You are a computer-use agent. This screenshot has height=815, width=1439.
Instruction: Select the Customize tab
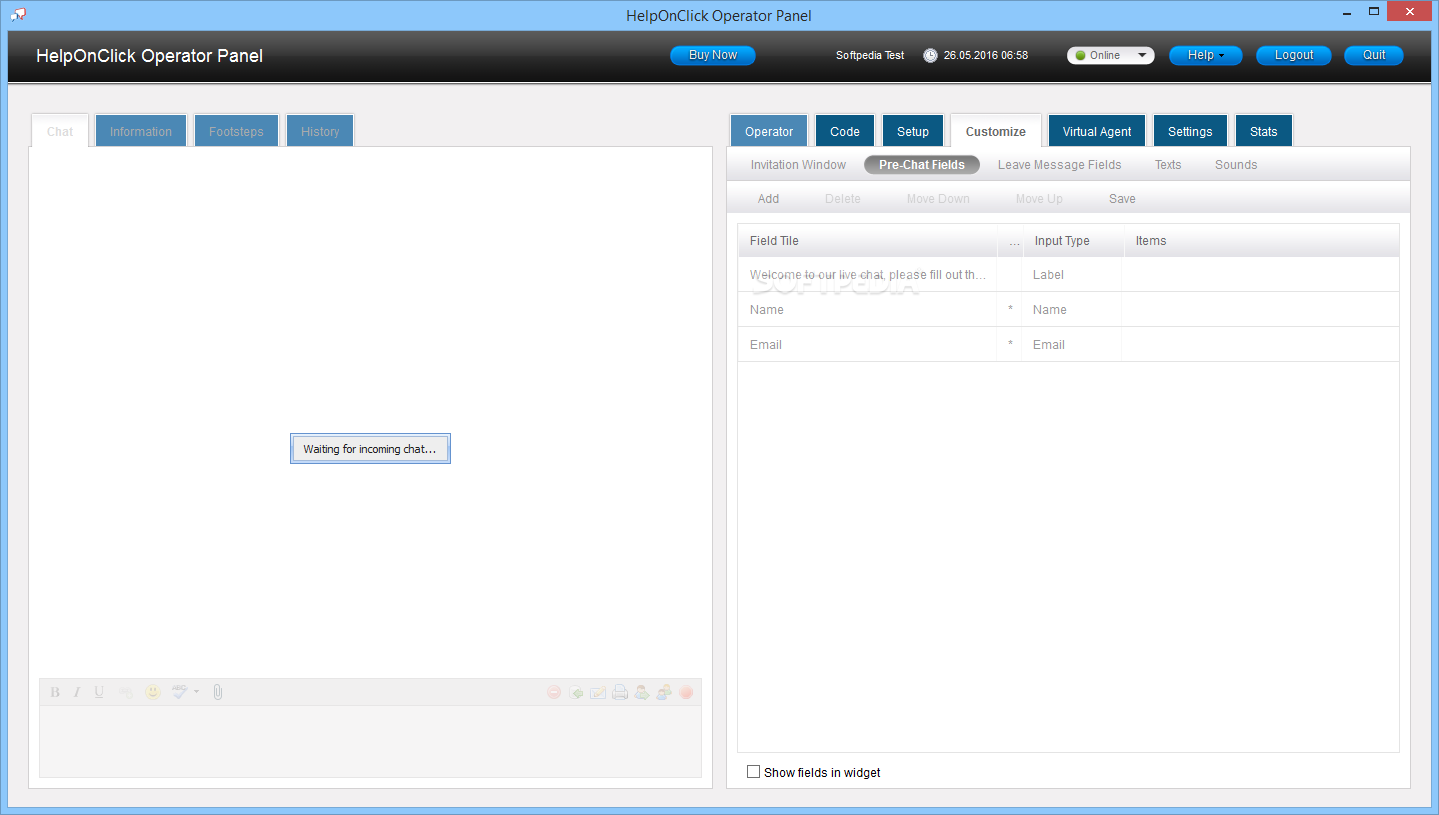[996, 131]
